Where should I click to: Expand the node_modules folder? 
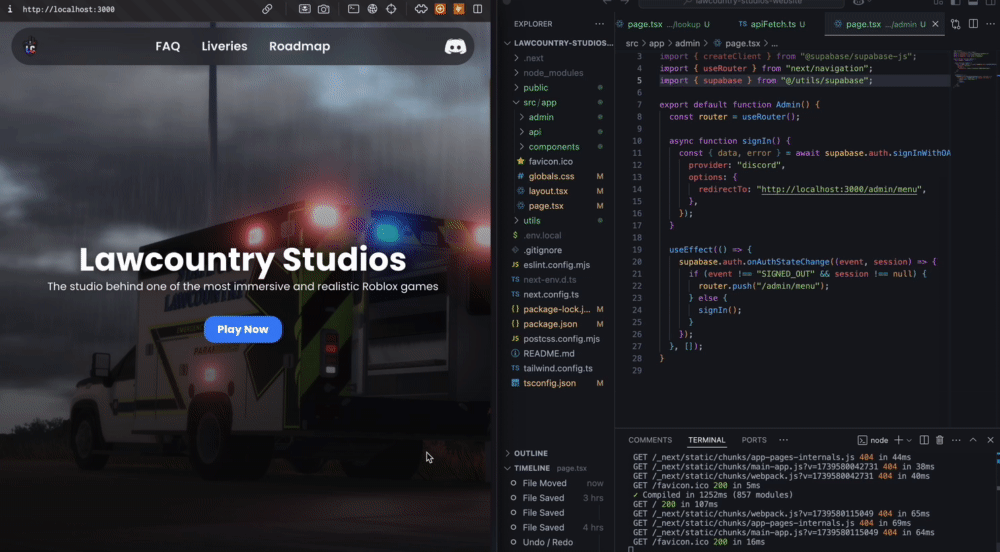coord(517,73)
